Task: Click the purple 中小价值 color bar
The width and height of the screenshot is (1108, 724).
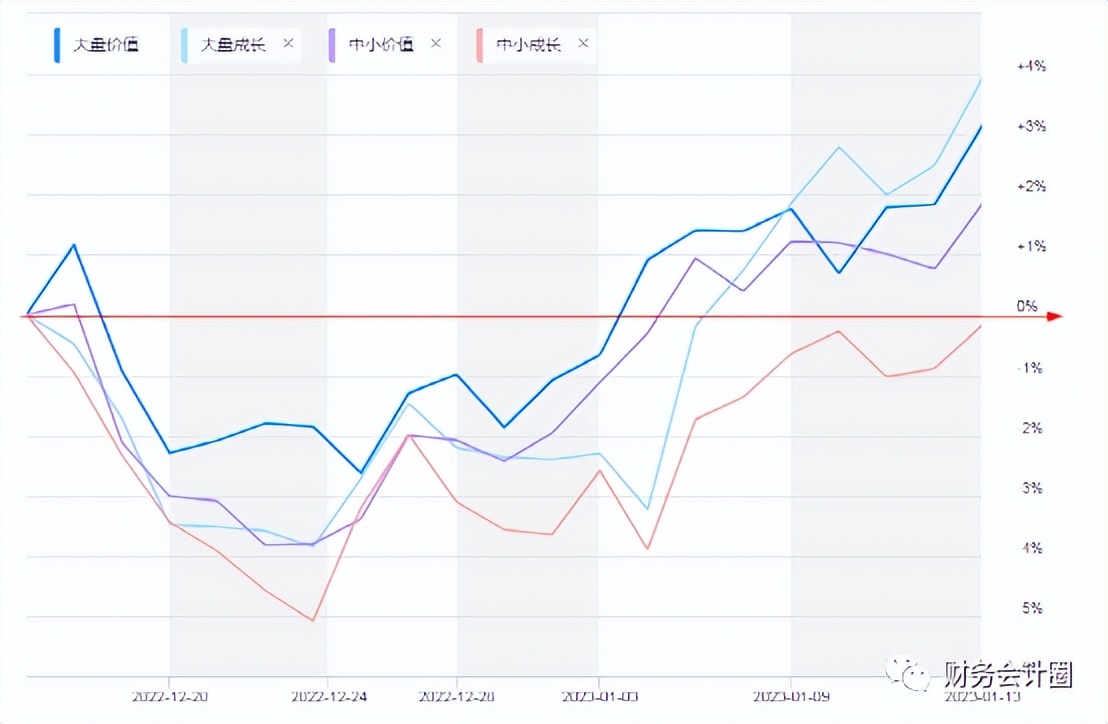Action: [x=332, y=45]
